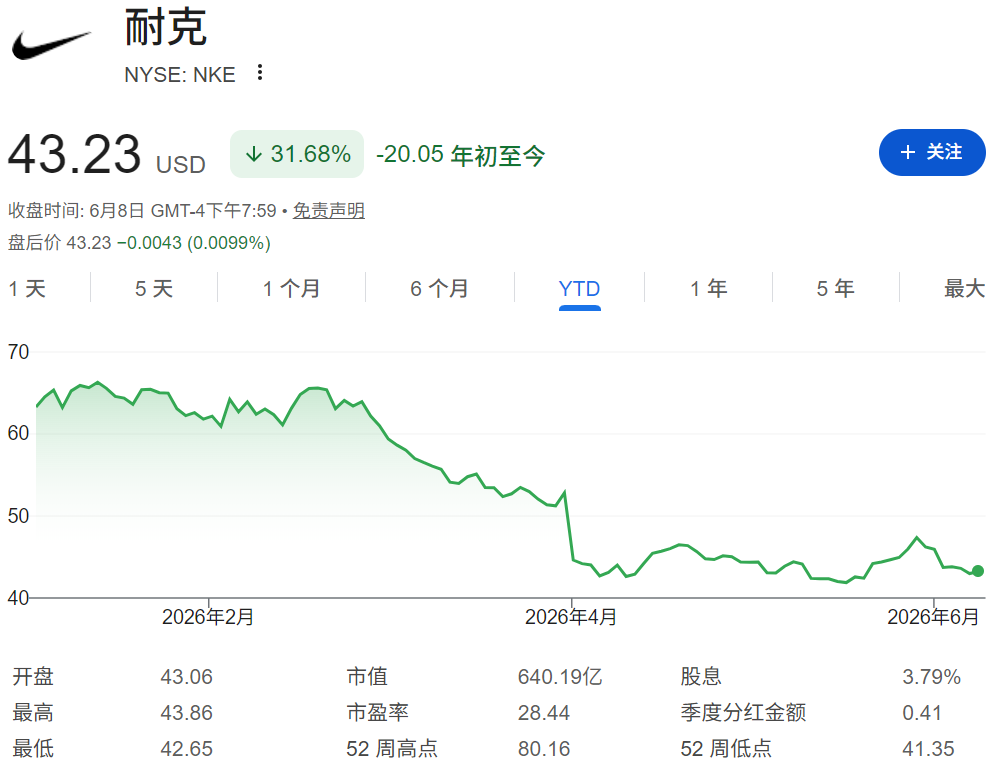Click the 季度分红金额 value 0.41

tap(921, 713)
